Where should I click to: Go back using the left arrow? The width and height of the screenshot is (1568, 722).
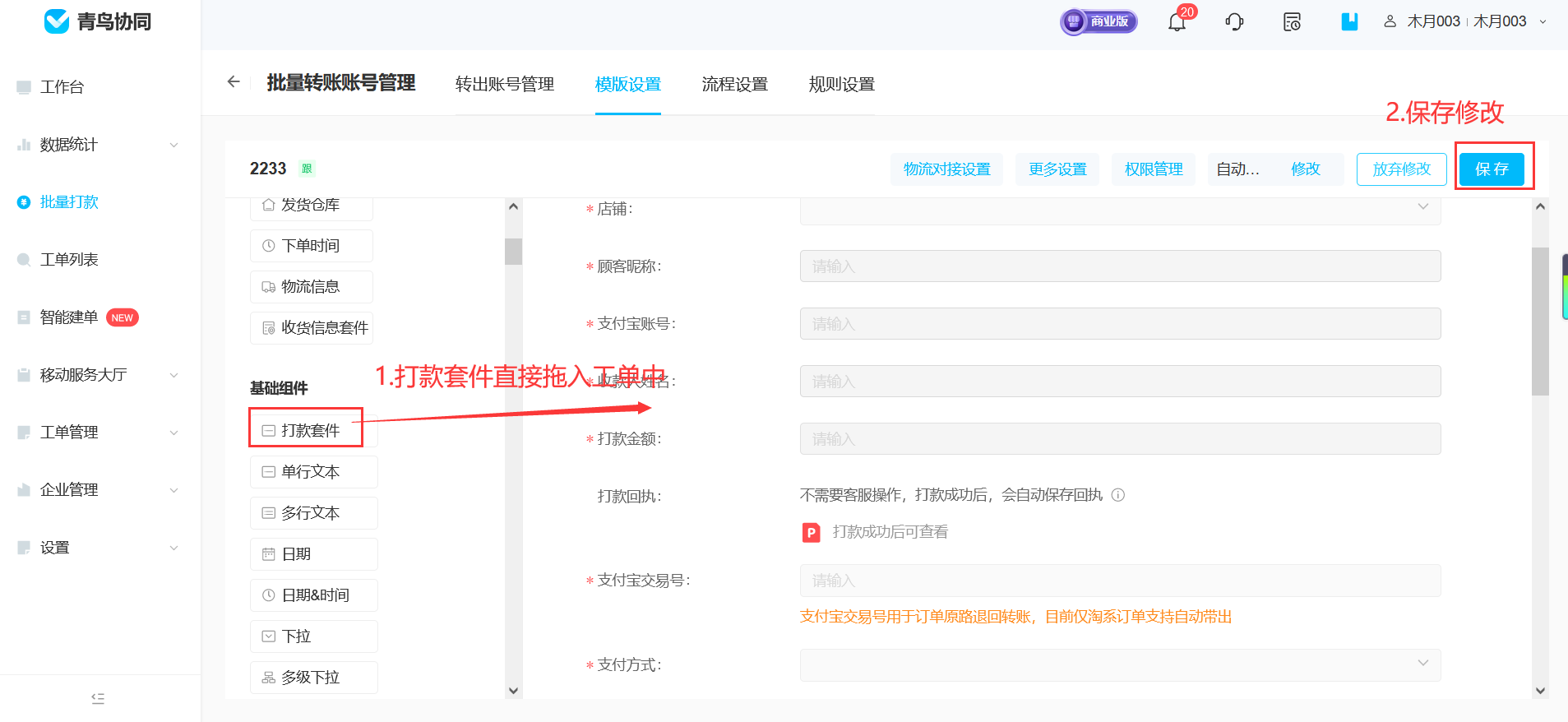[x=234, y=81]
